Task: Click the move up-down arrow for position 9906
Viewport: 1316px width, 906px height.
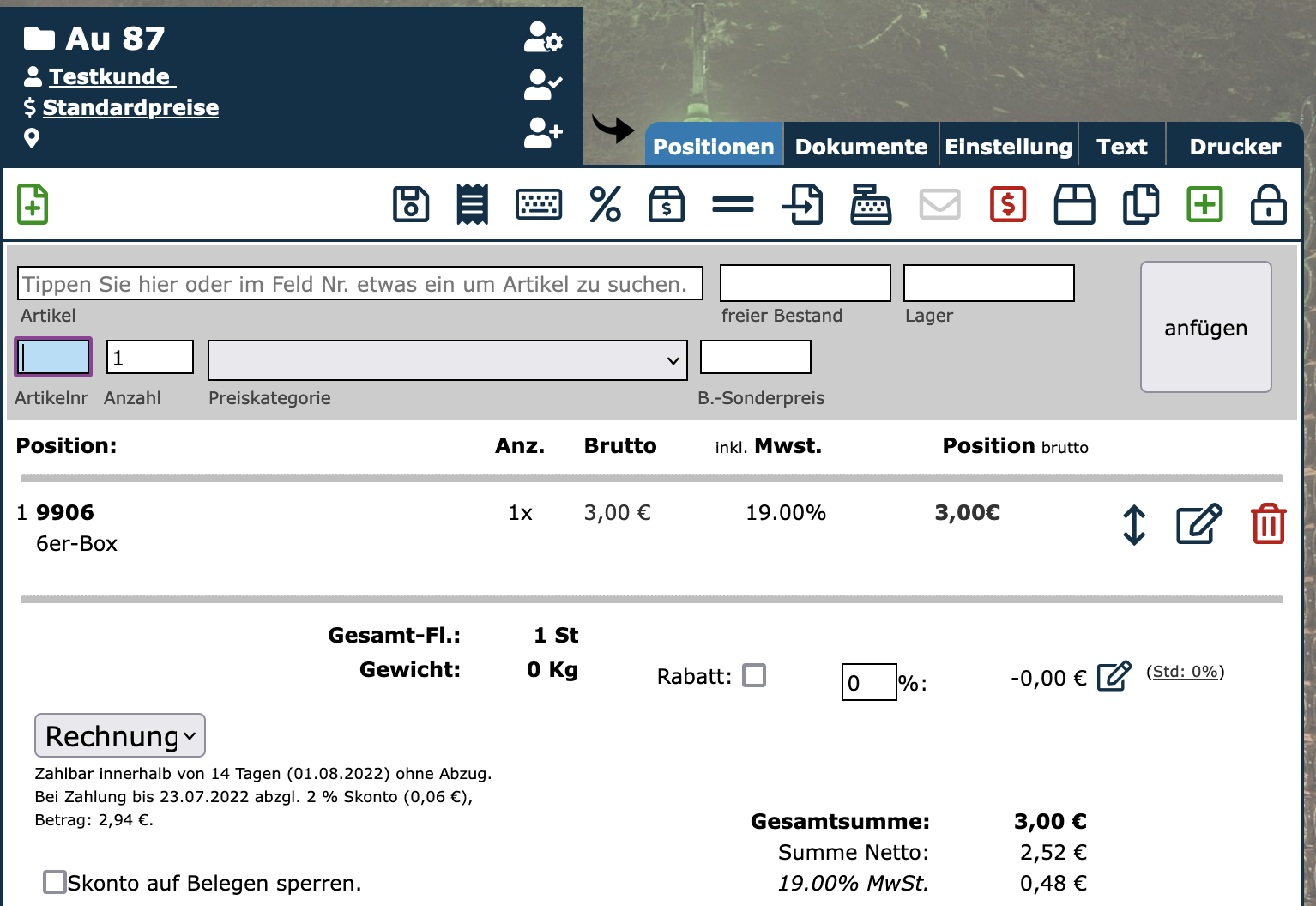Action: pos(1134,524)
